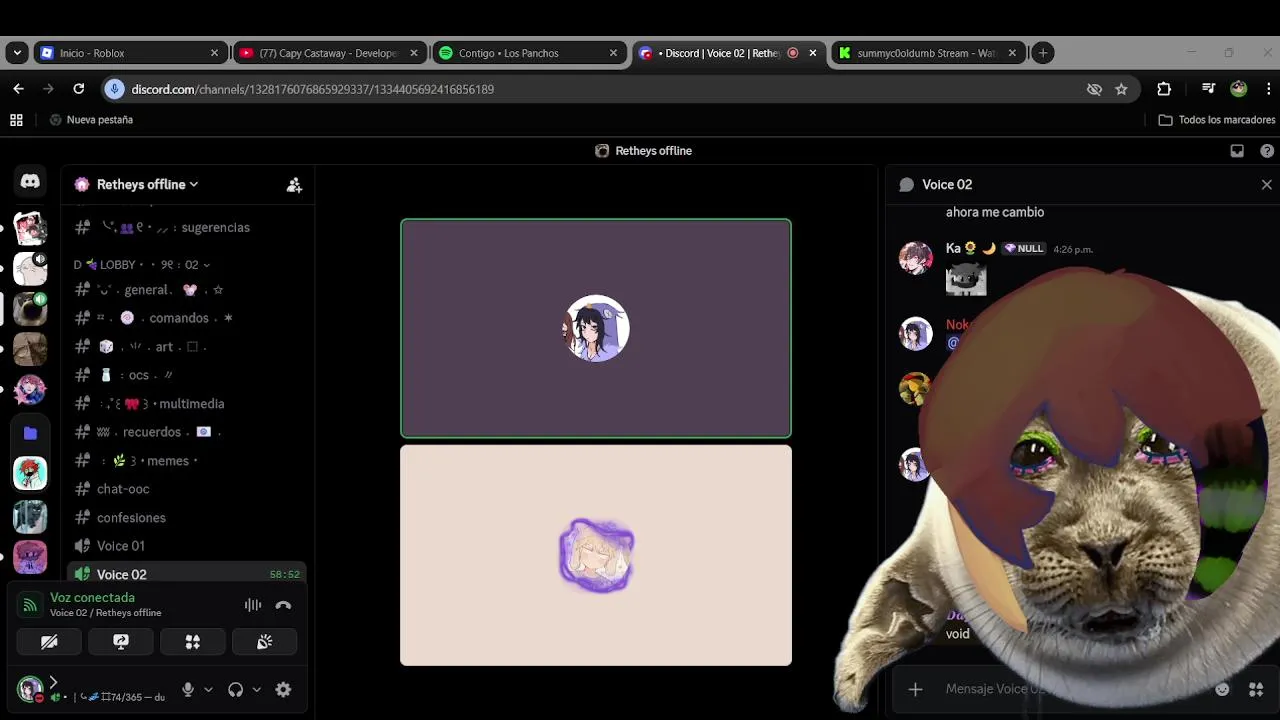Open the multimedia channel
Screen dimensions: 1280x720
(x=187, y=404)
